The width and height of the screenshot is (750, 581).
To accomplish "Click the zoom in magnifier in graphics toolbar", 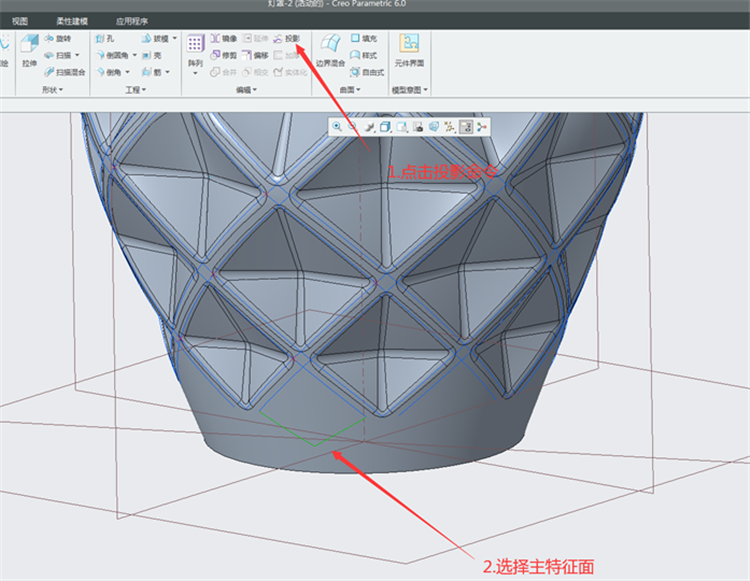I will (x=337, y=127).
